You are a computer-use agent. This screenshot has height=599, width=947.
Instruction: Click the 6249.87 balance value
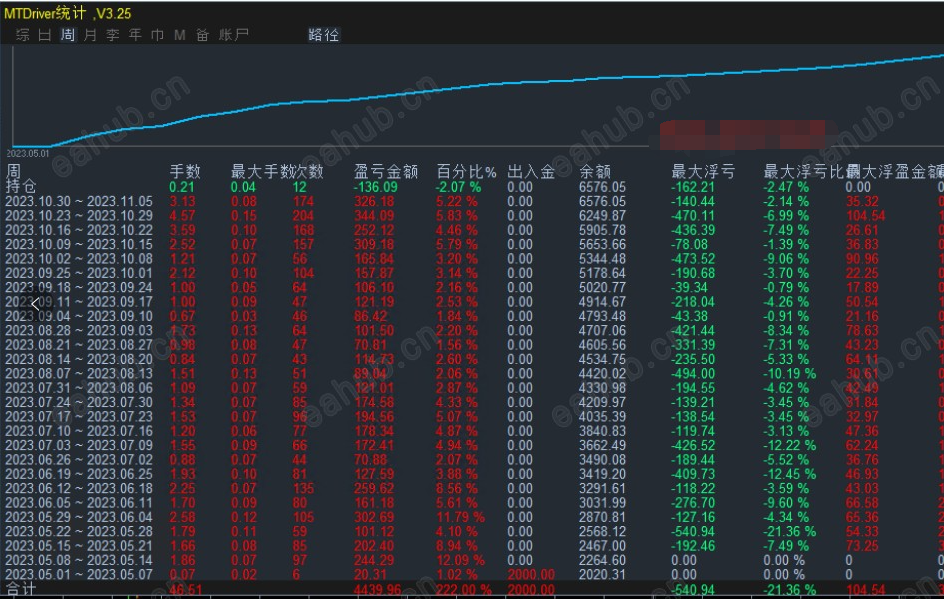tap(602, 216)
